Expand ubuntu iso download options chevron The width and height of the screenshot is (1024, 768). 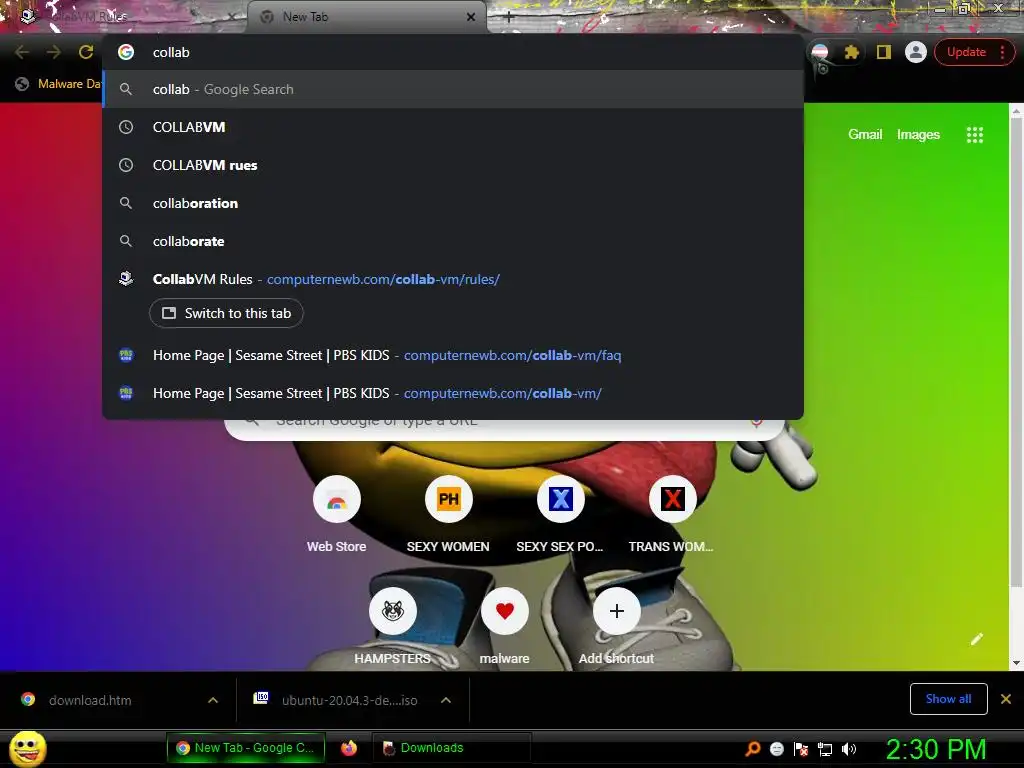[446, 700]
